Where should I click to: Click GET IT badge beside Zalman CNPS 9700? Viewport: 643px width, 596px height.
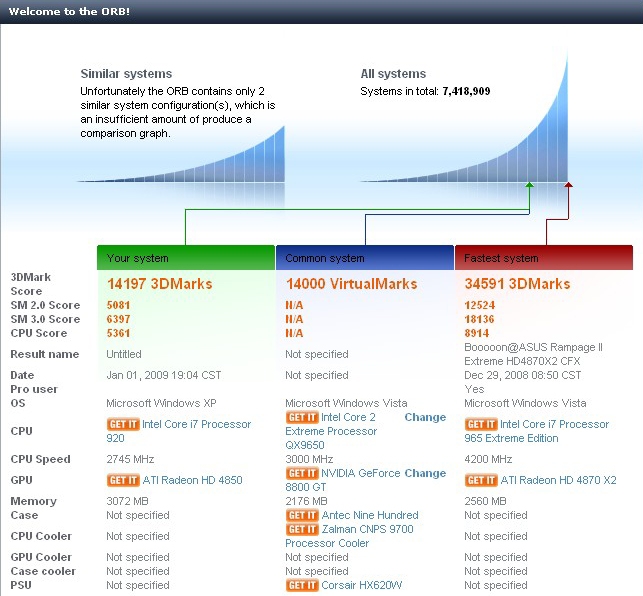pos(302,529)
